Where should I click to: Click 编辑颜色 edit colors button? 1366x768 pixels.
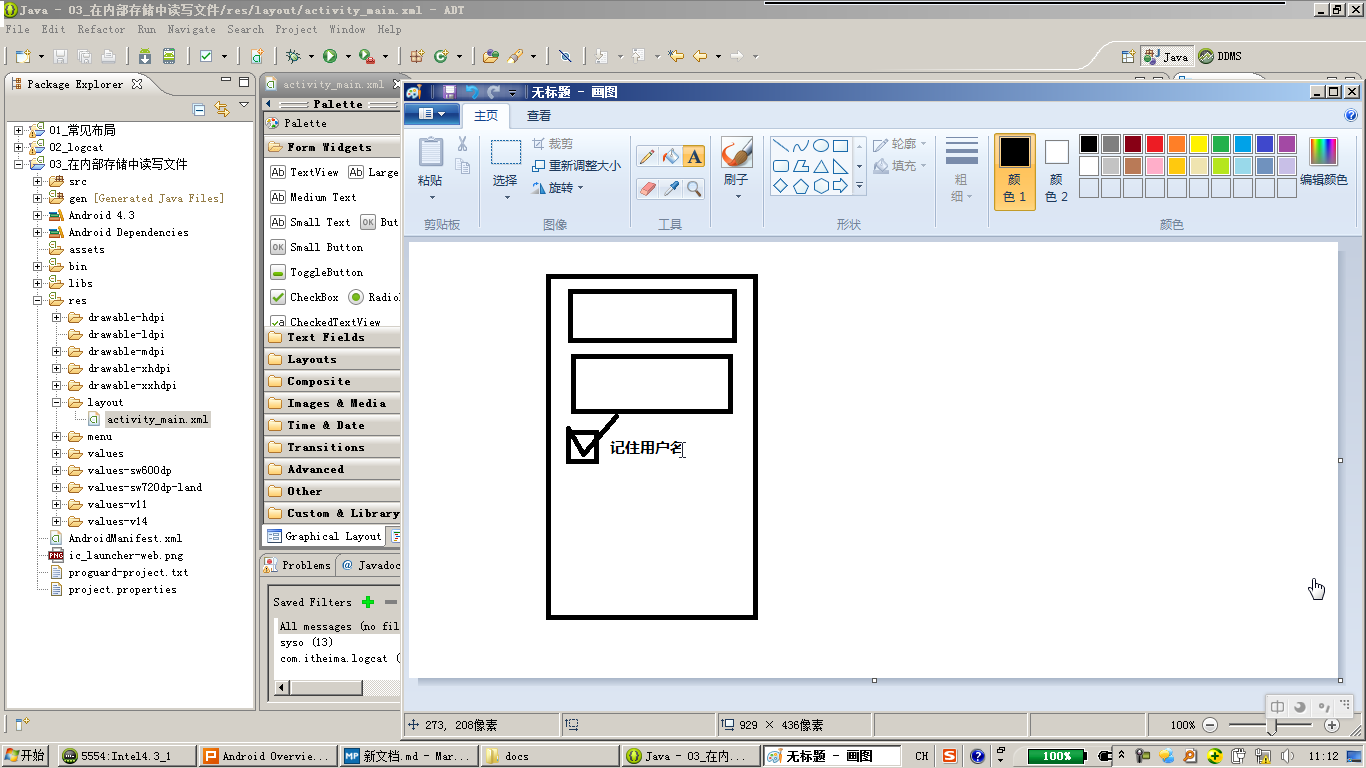1323,162
